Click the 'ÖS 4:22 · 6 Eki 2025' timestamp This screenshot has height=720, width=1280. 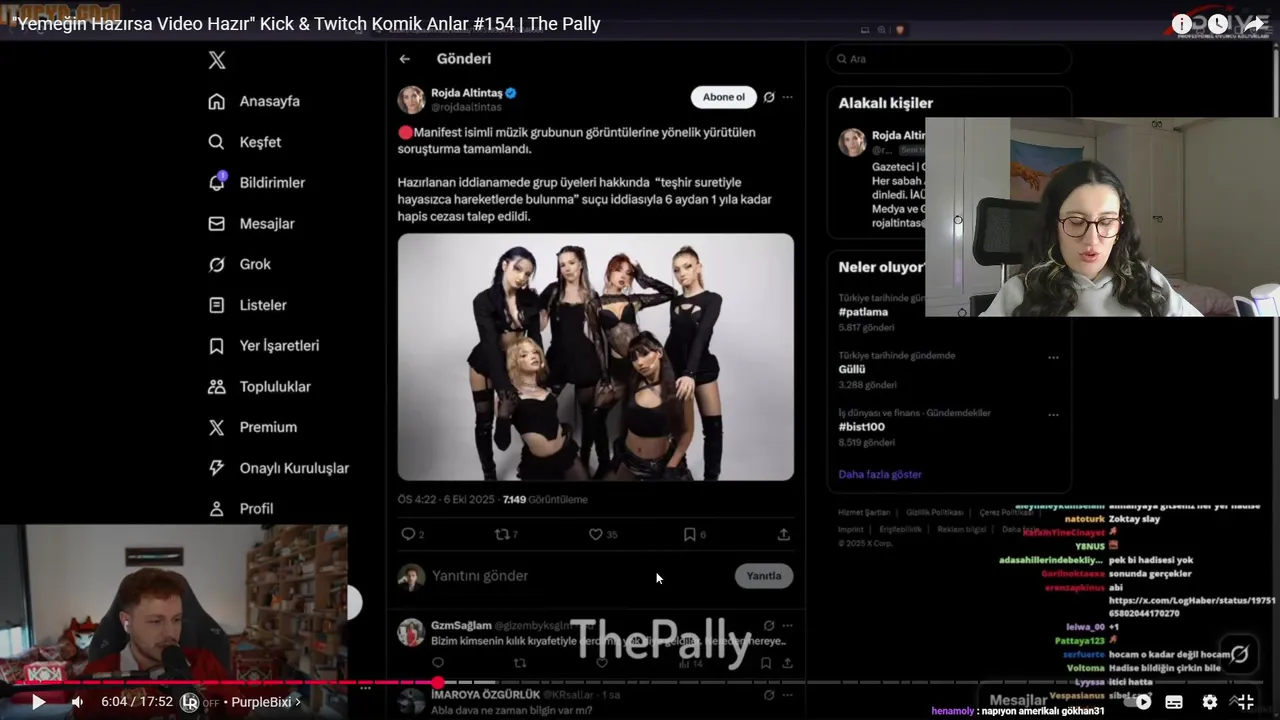(x=447, y=499)
